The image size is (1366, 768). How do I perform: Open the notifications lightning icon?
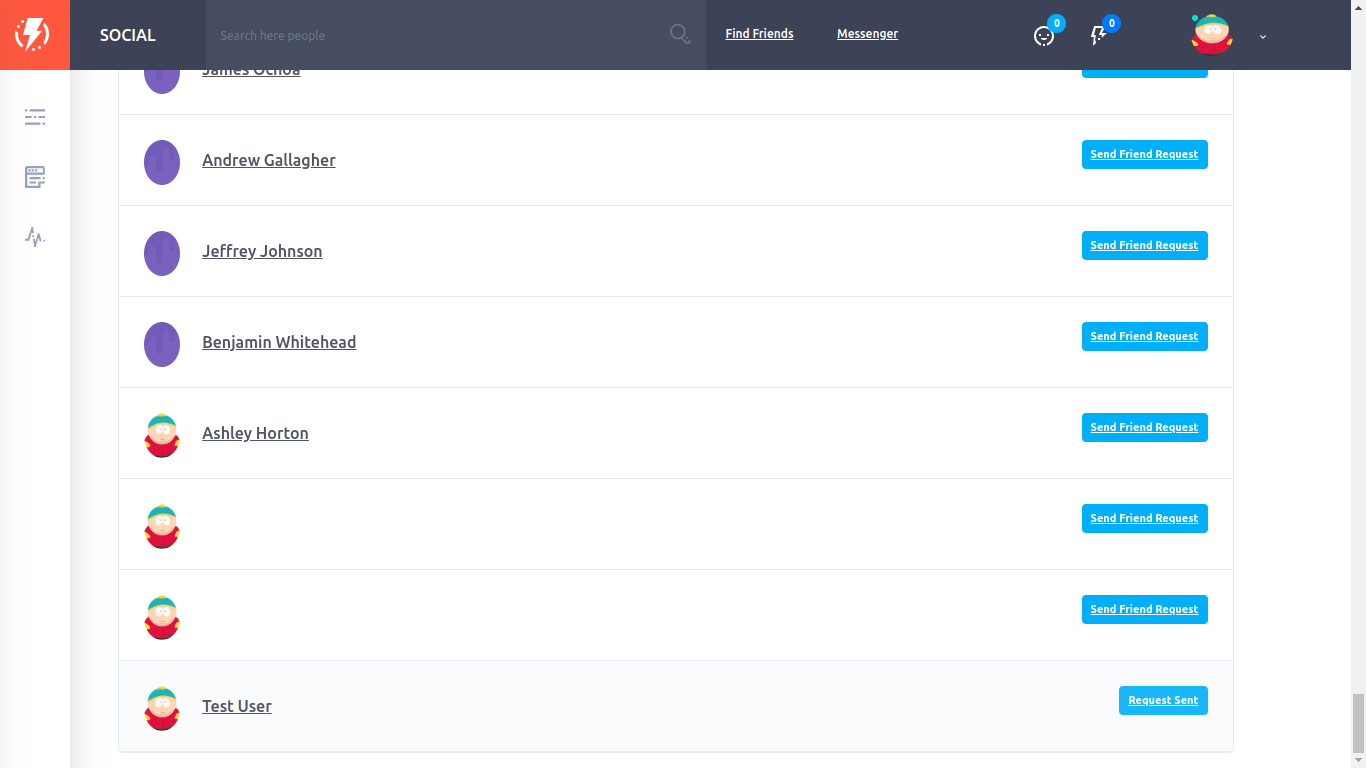point(1098,36)
